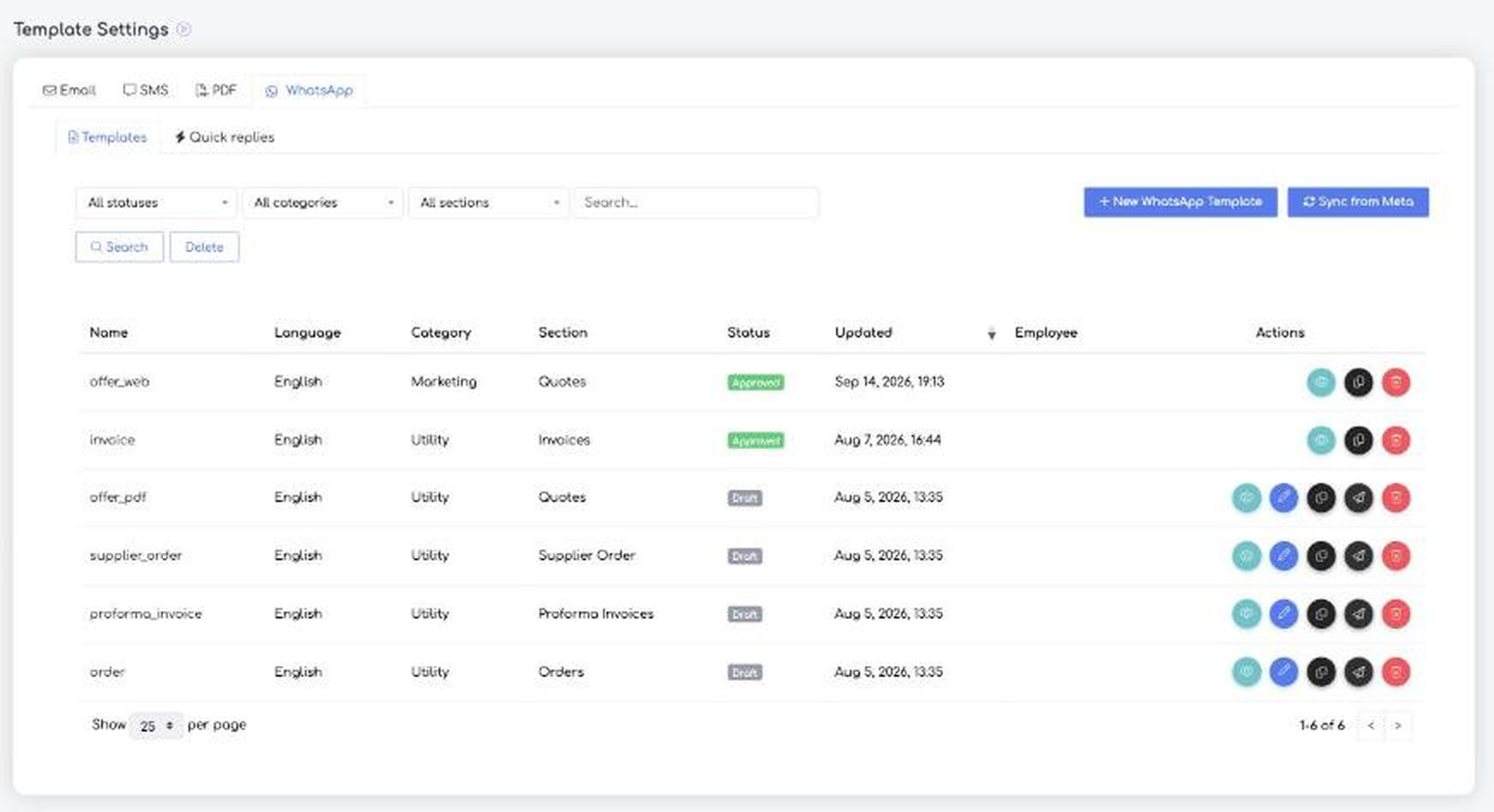Switch to the Email tab

pyautogui.click(x=69, y=90)
